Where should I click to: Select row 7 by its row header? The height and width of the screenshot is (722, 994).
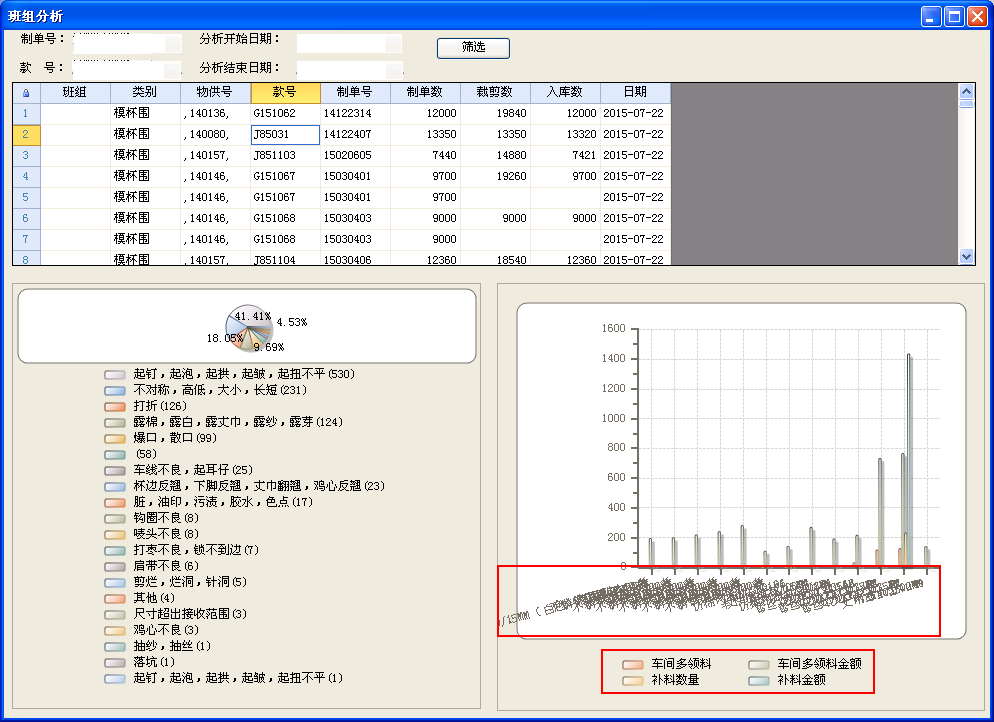(x=26, y=239)
